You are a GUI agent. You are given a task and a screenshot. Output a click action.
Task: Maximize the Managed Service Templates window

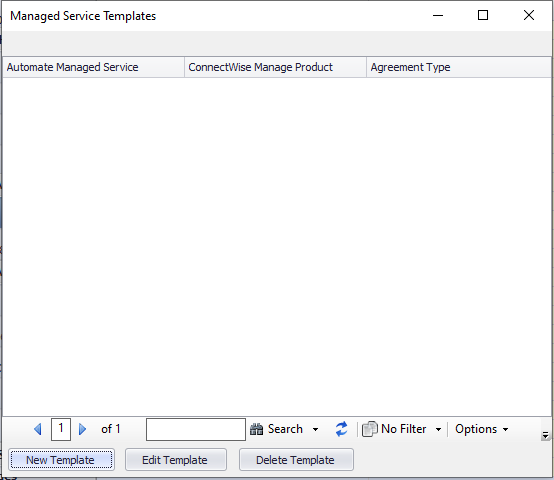tap(483, 15)
